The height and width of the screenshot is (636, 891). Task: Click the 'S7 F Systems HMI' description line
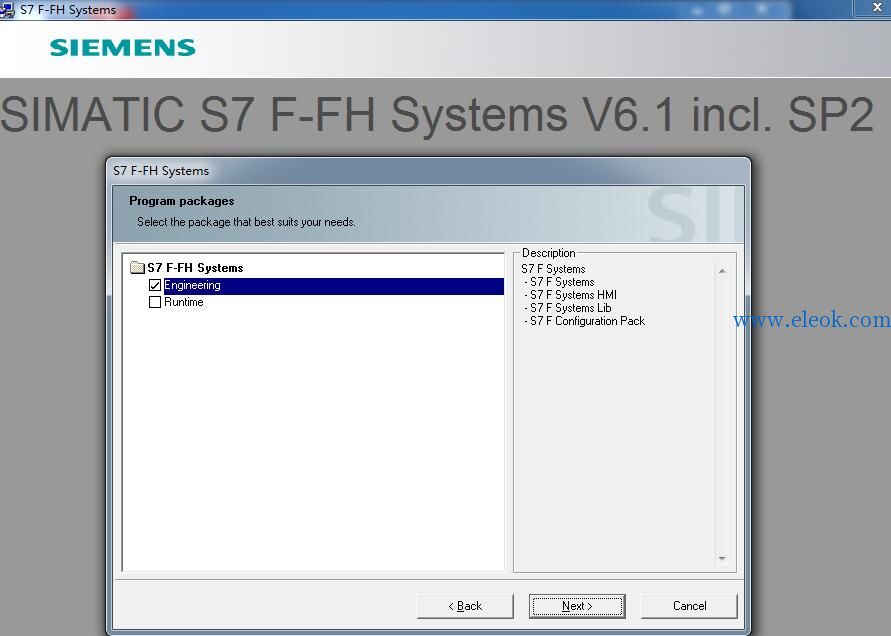tap(571, 295)
